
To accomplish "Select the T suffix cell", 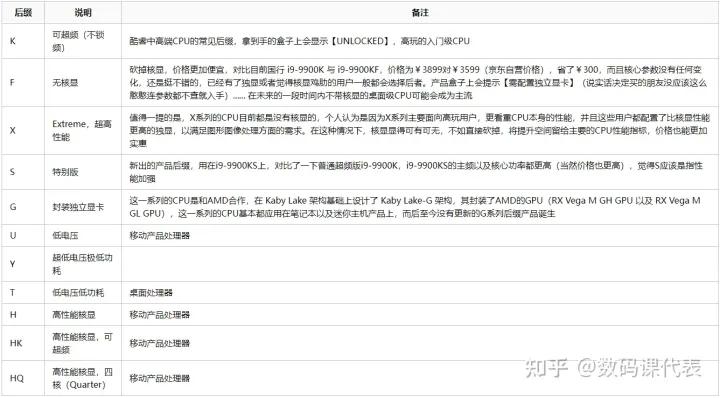I will coord(23,292).
